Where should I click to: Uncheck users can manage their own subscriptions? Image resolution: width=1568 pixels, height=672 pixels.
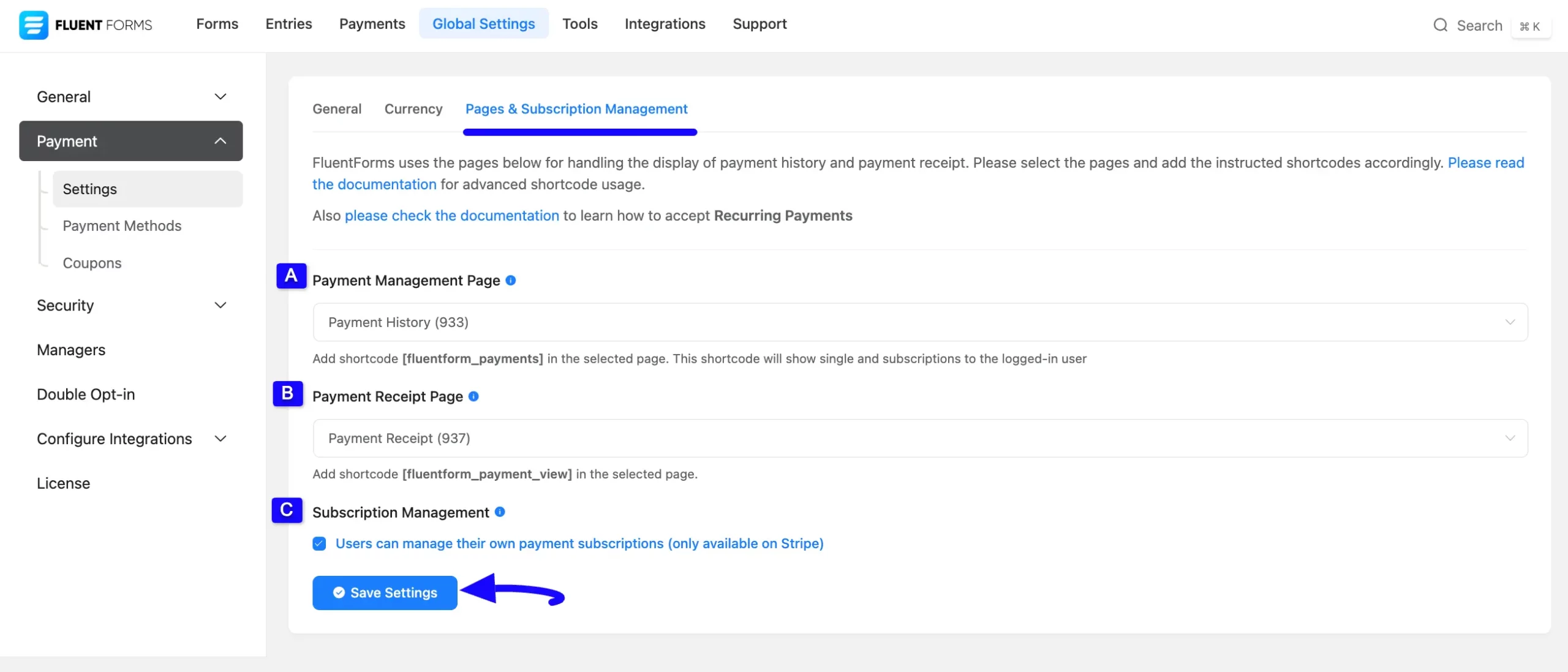point(318,543)
